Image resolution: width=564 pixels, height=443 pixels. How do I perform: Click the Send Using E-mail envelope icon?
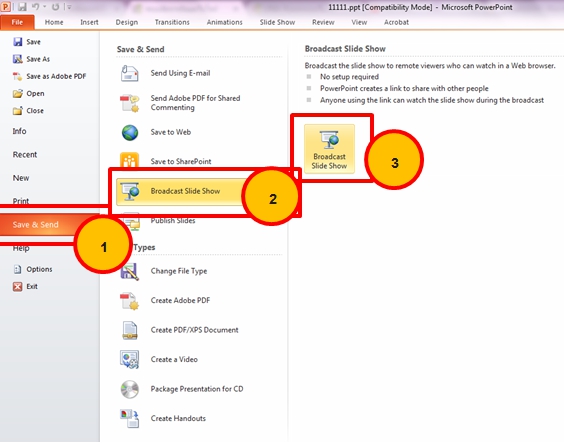(130, 73)
